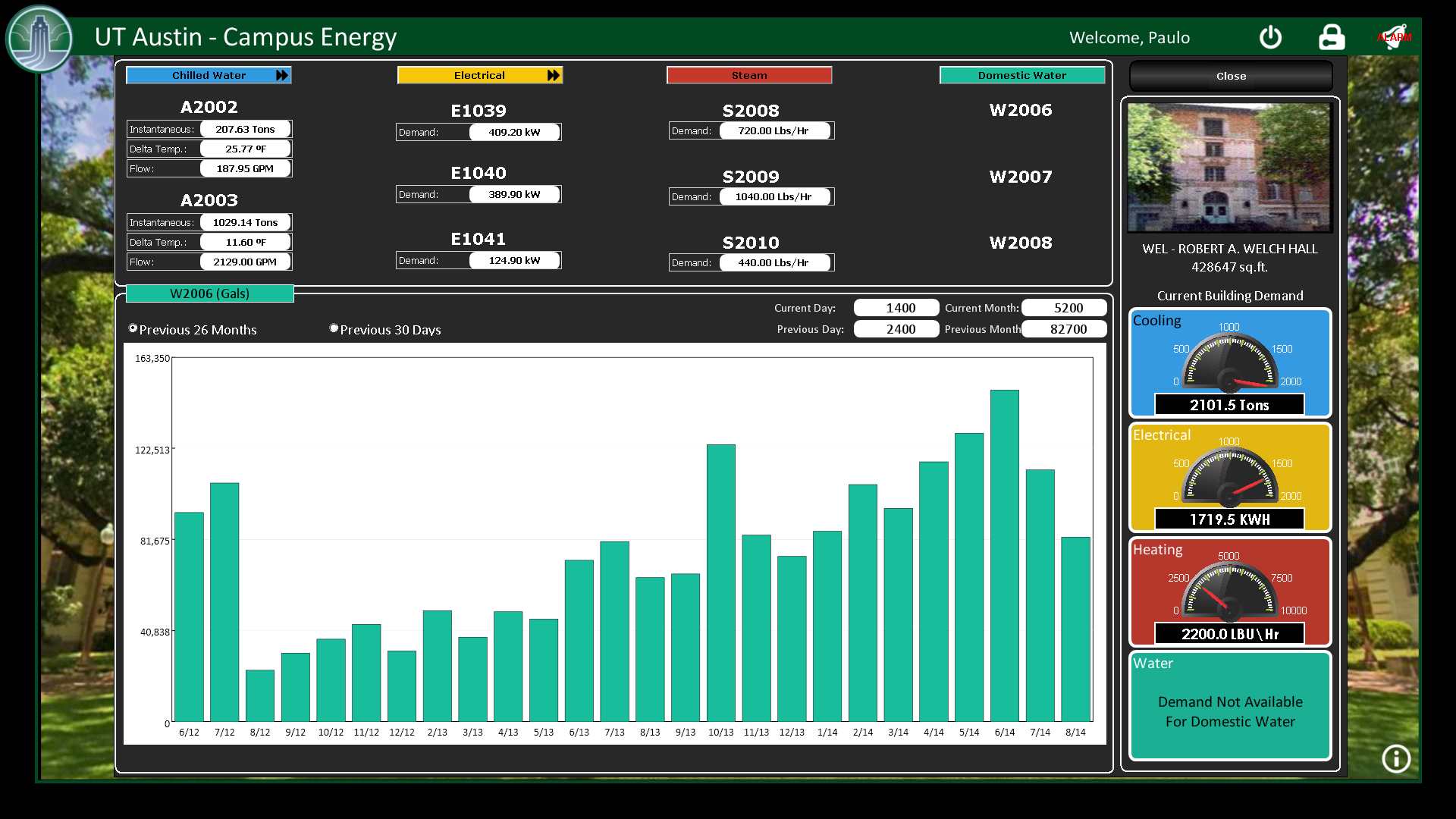Screen dimensions: 1456x819
Task: Select electrical meter E1039
Action: pos(479,111)
